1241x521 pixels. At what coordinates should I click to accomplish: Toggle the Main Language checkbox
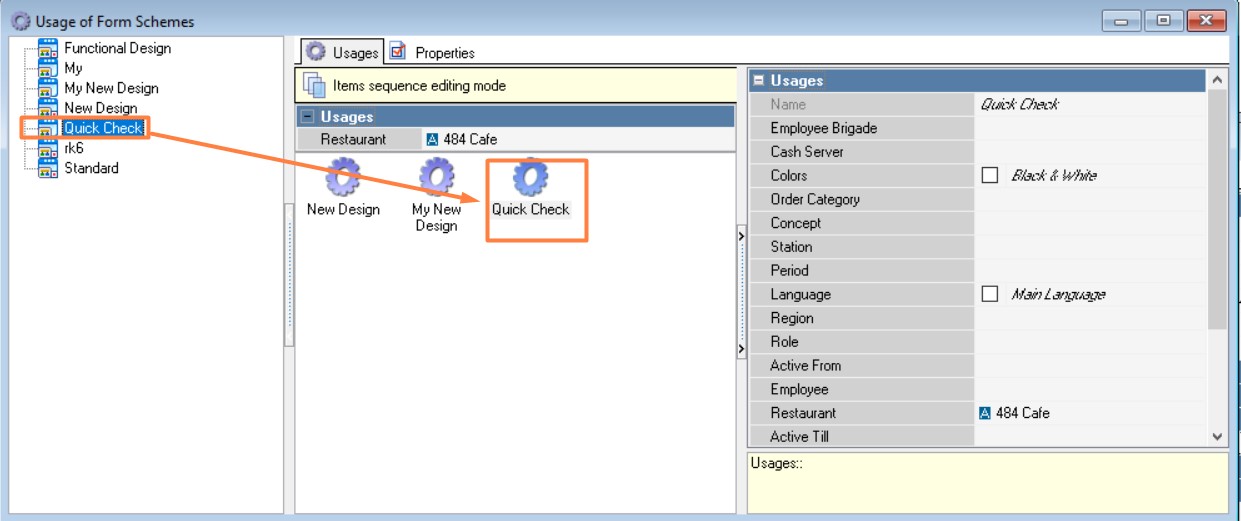coord(990,294)
